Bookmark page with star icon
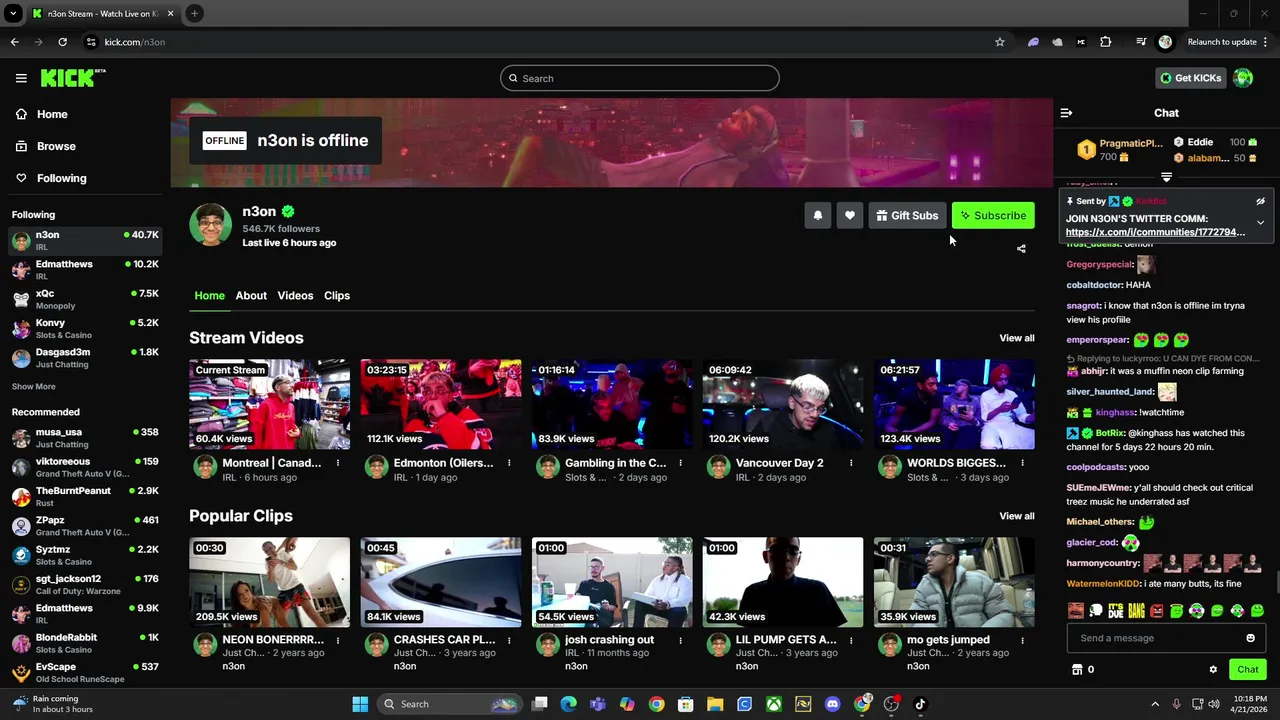Screen dimensions: 1280x720 click(x=999, y=42)
